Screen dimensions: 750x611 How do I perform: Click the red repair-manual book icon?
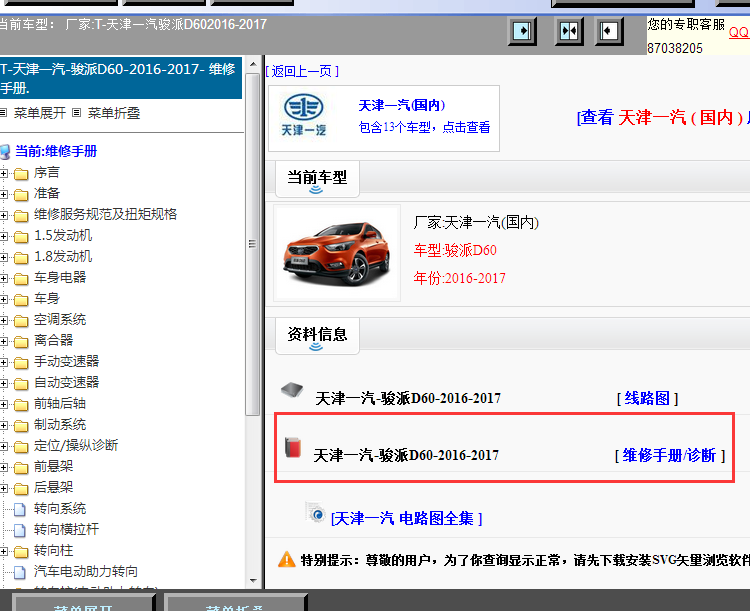coord(293,448)
